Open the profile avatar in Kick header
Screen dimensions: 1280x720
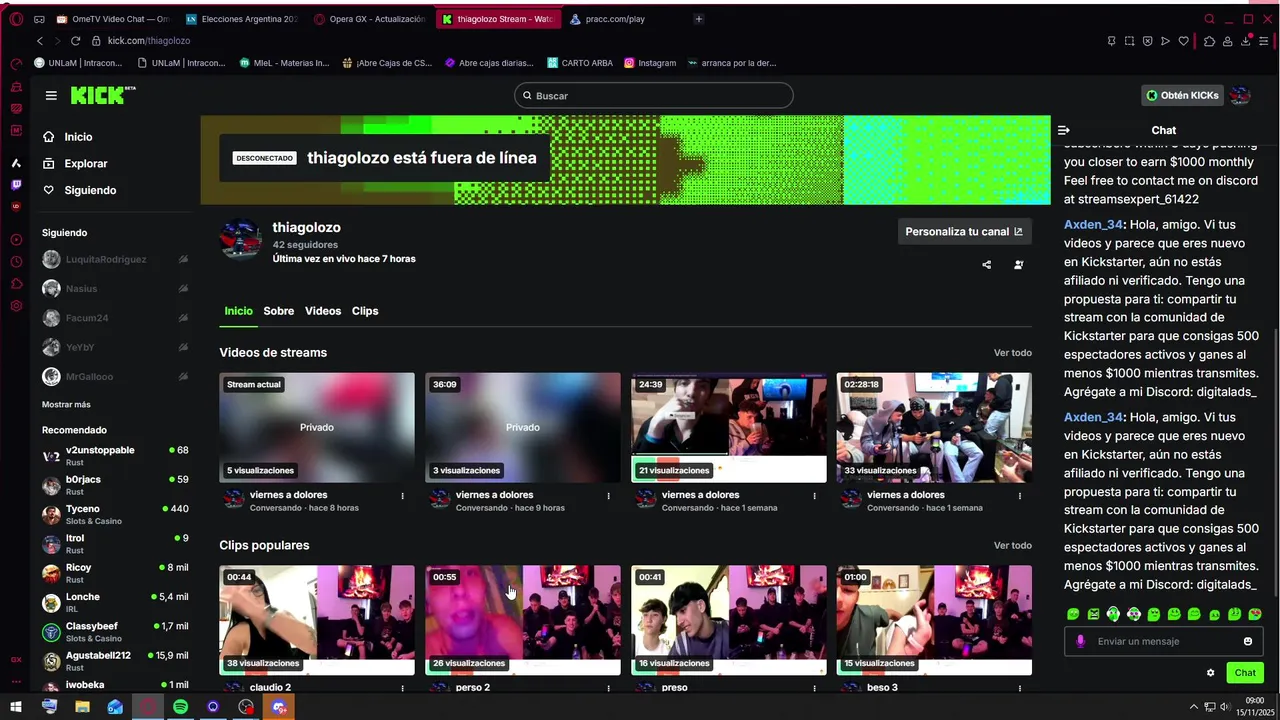1240,95
